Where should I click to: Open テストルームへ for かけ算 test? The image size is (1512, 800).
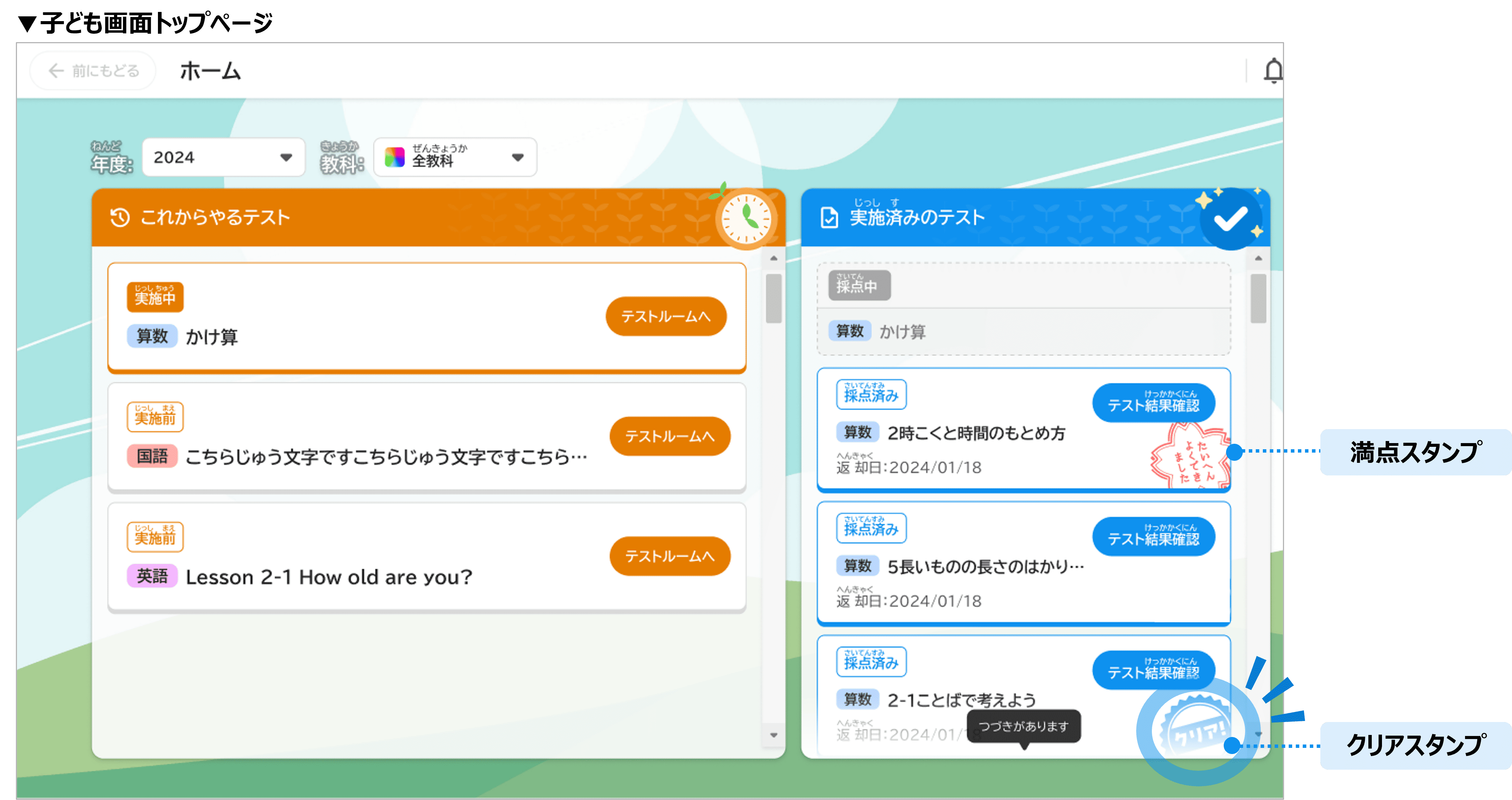coord(665,317)
